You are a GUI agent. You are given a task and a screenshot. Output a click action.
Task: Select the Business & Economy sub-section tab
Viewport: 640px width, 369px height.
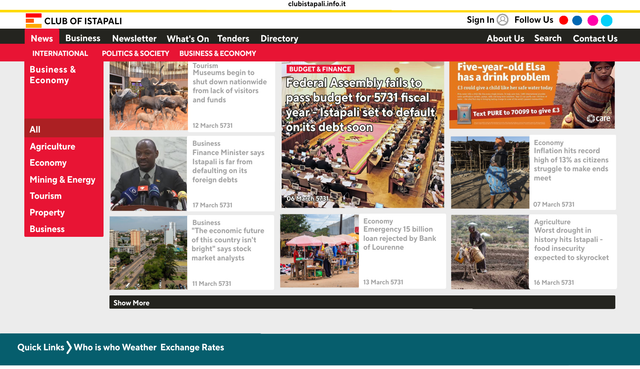coord(218,53)
